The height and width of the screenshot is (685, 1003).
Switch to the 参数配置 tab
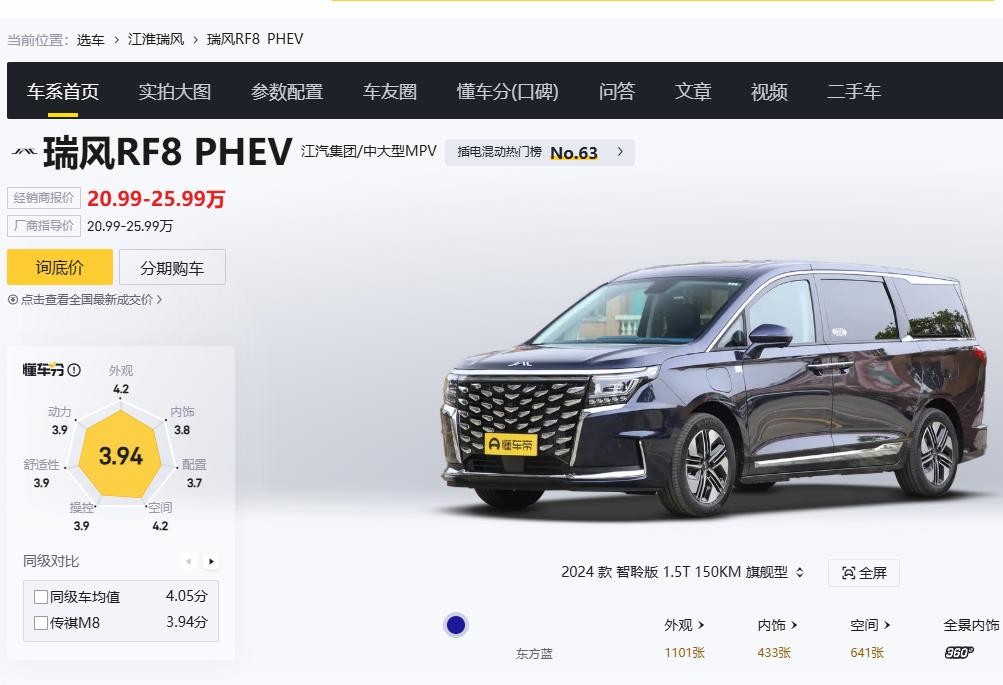tap(287, 91)
